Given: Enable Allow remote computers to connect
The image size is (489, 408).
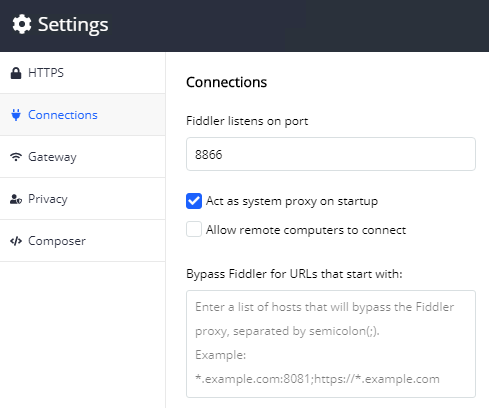Looking at the screenshot, I should [194, 229].
